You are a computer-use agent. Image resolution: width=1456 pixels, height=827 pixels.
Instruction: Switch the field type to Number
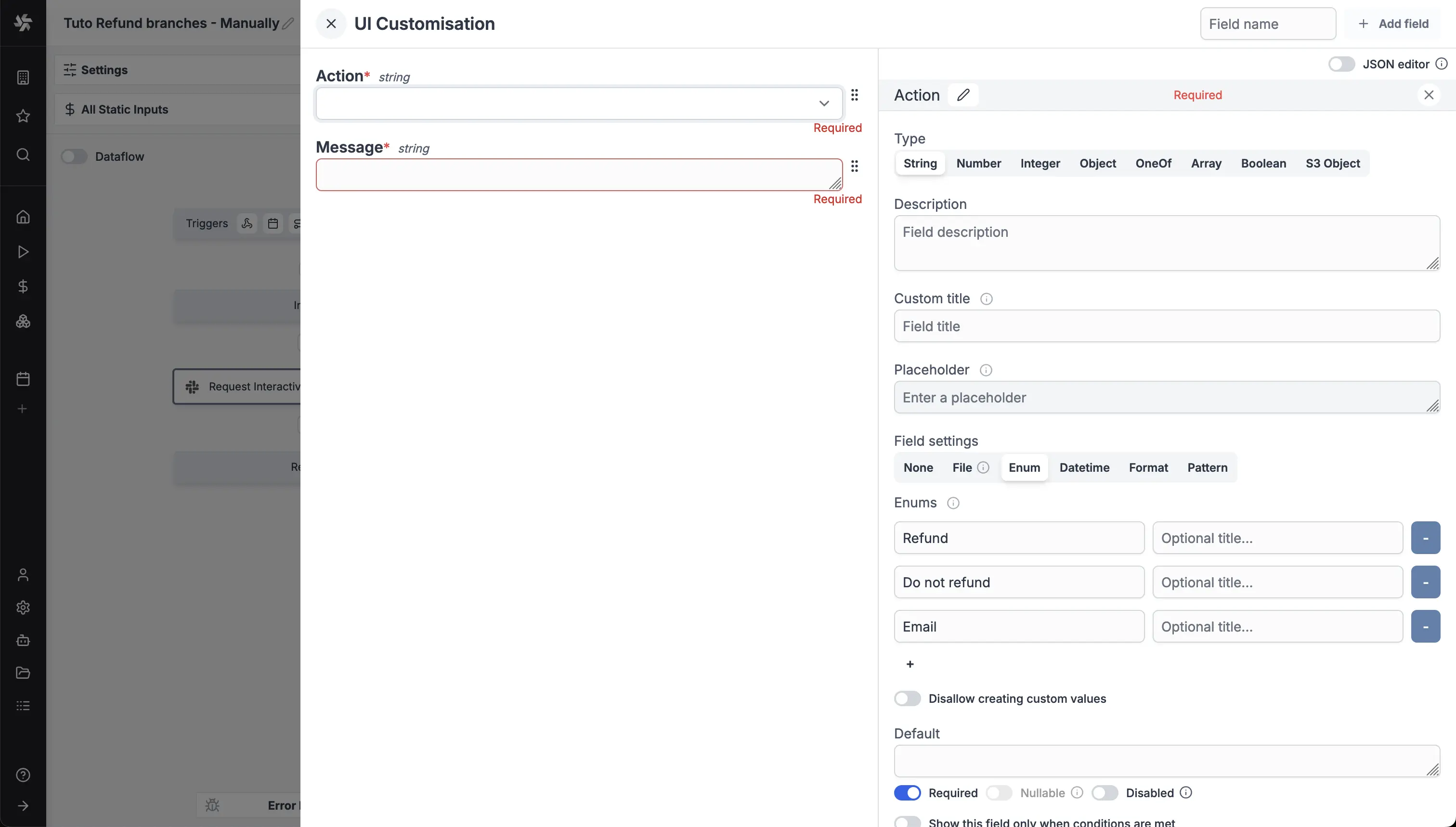(x=978, y=163)
